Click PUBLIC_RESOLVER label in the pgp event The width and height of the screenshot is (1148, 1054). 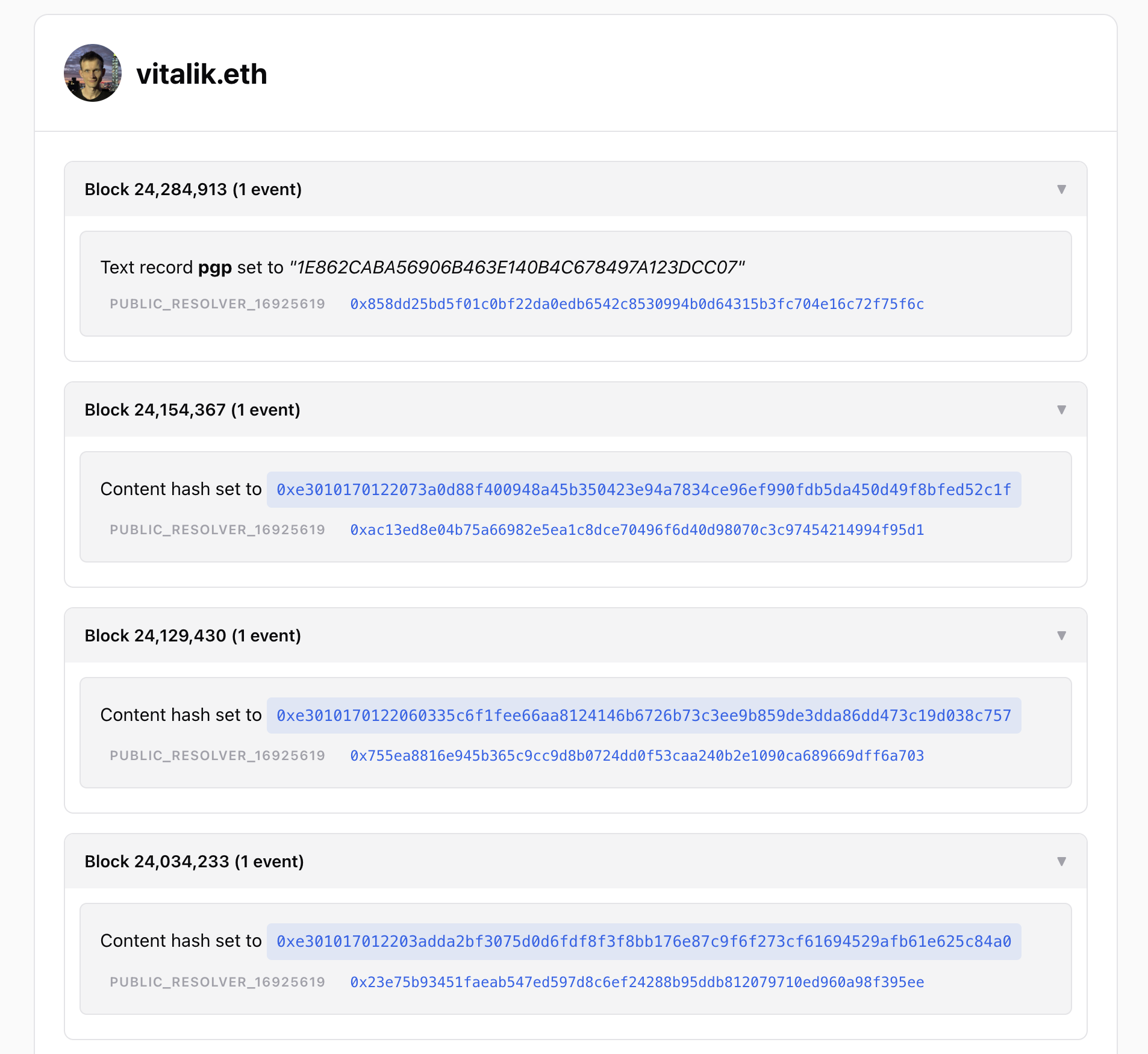217,304
